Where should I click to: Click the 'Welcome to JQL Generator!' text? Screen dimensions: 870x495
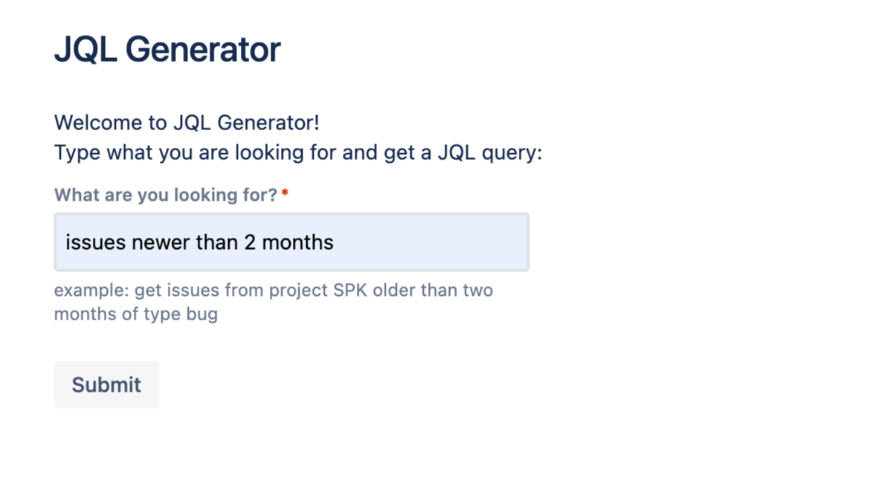pyautogui.click(x=187, y=123)
